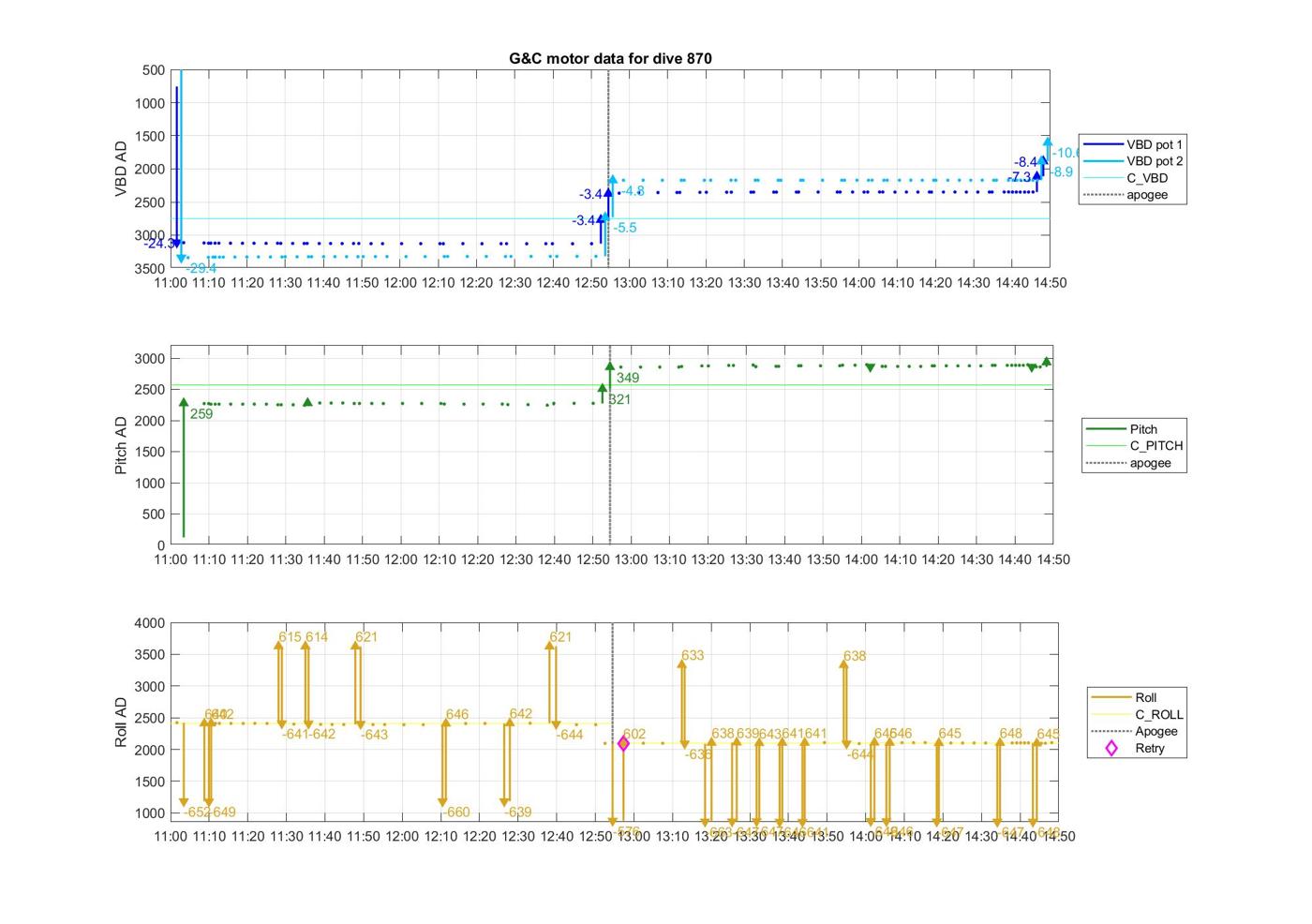The height and width of the screenshot is (924, 1312).
Task: Click the "602" label beside the Retry diamond
Action: point(634,735)
